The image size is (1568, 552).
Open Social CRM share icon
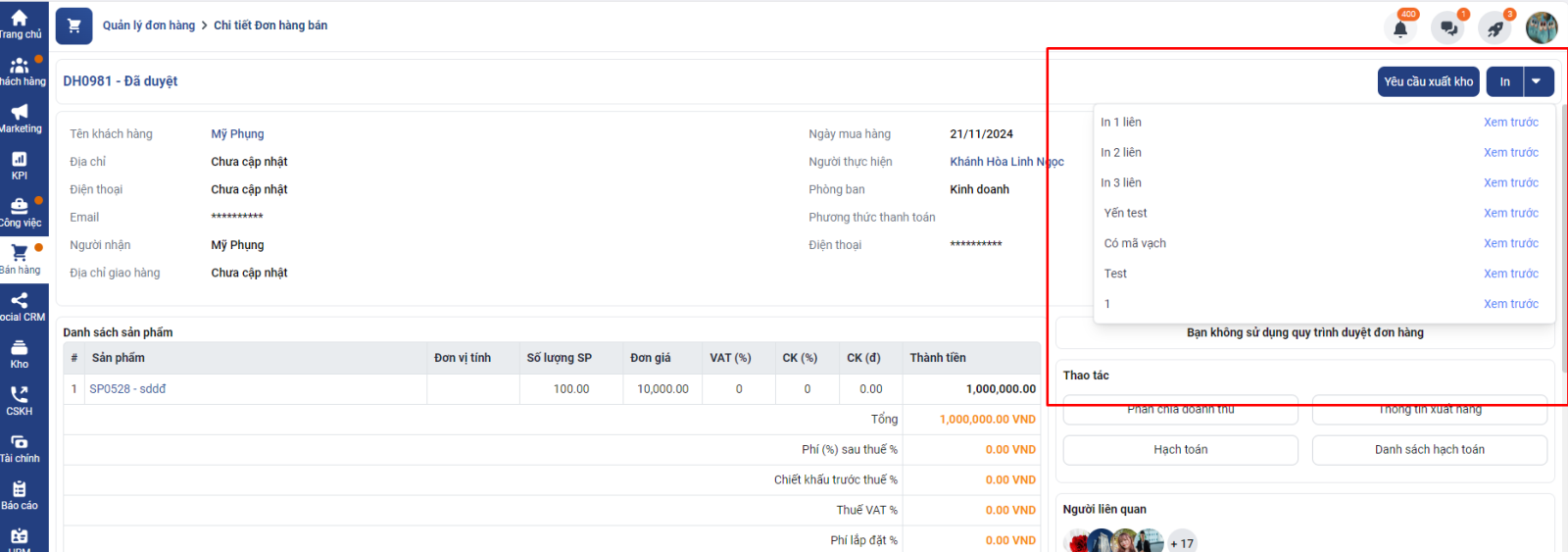click(x=20, y=301)
